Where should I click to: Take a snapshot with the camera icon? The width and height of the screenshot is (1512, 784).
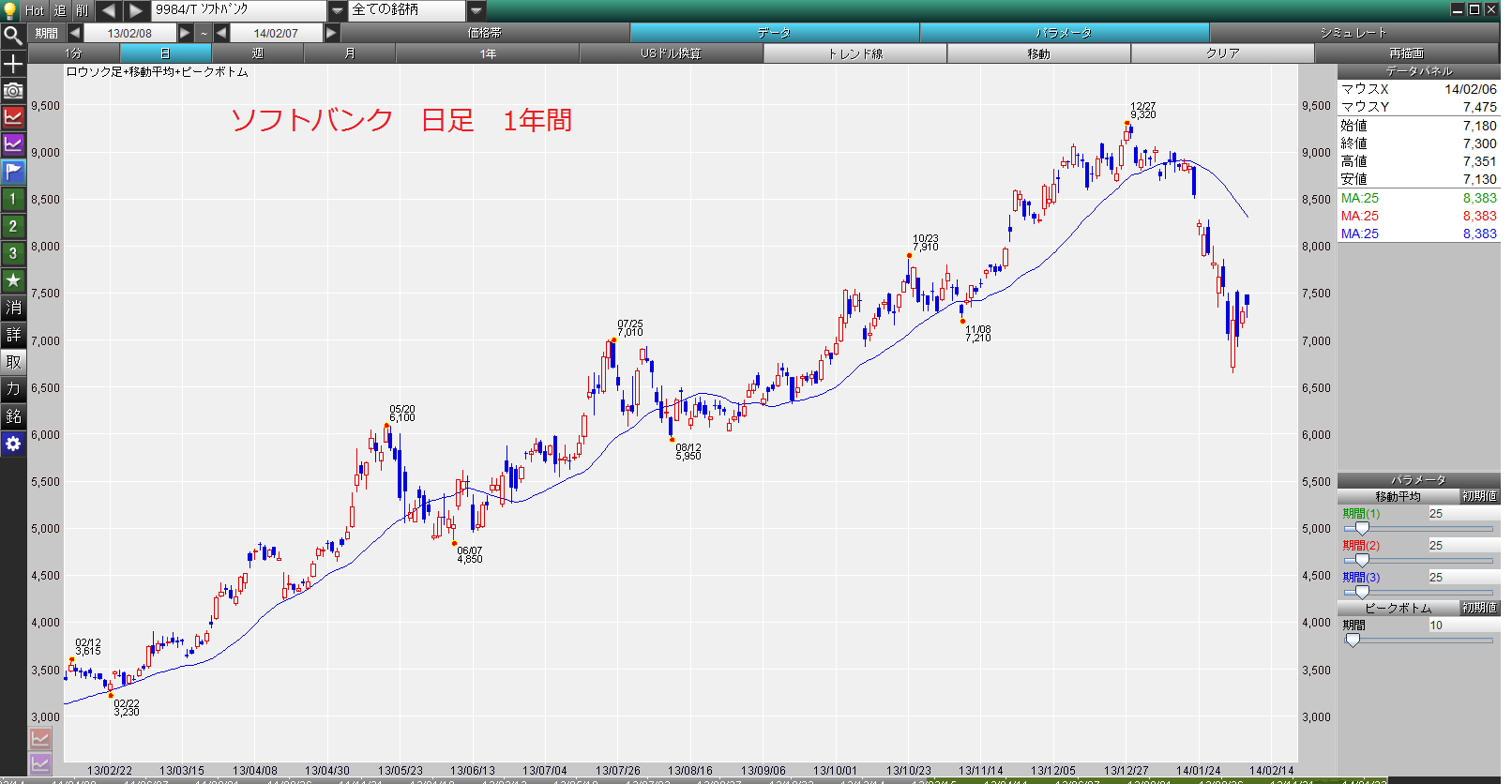pos(13,91)
